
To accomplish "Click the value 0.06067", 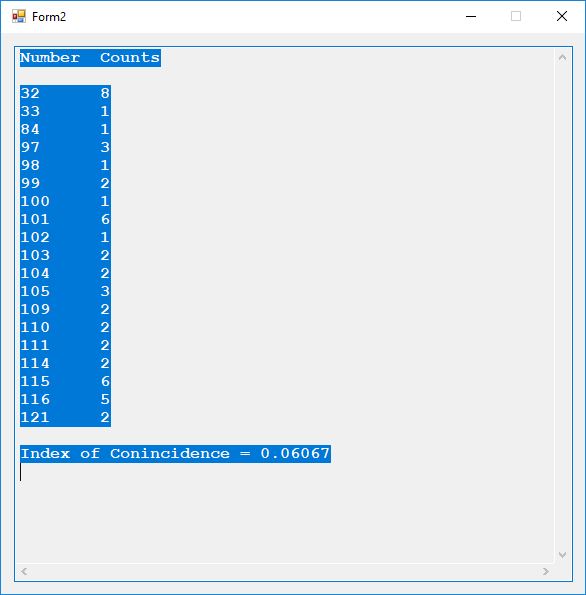I will [295, 453].
